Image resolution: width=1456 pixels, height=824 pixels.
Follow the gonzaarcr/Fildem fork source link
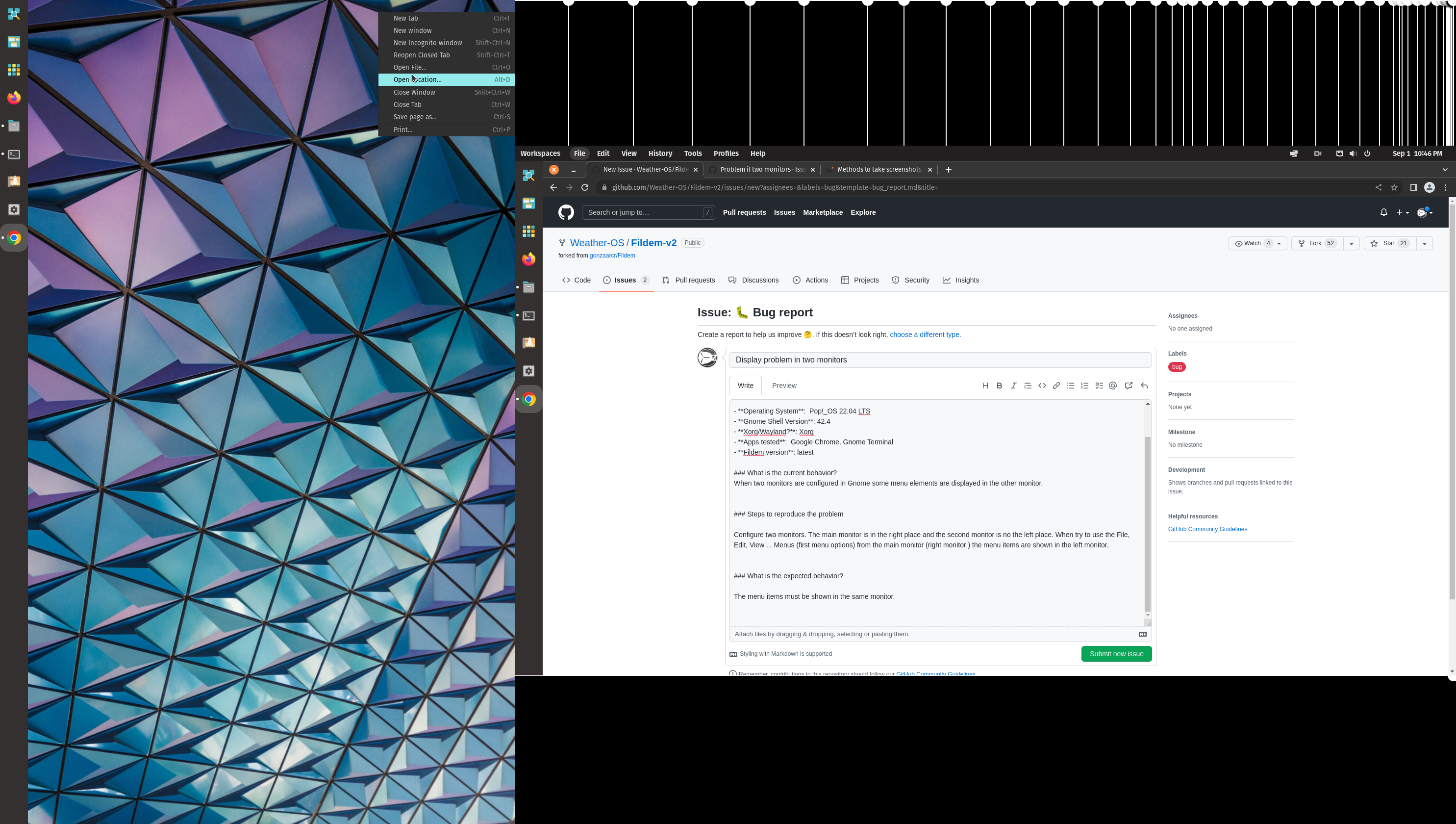click(612, 256)
